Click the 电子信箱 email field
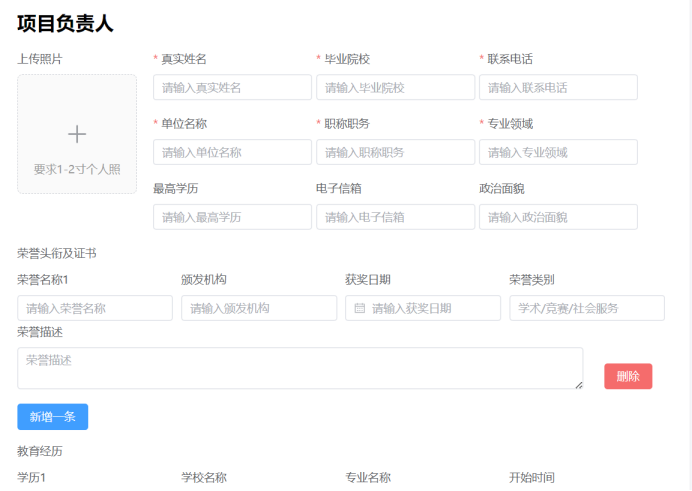The image size is (692, 491). coord(395,218)
